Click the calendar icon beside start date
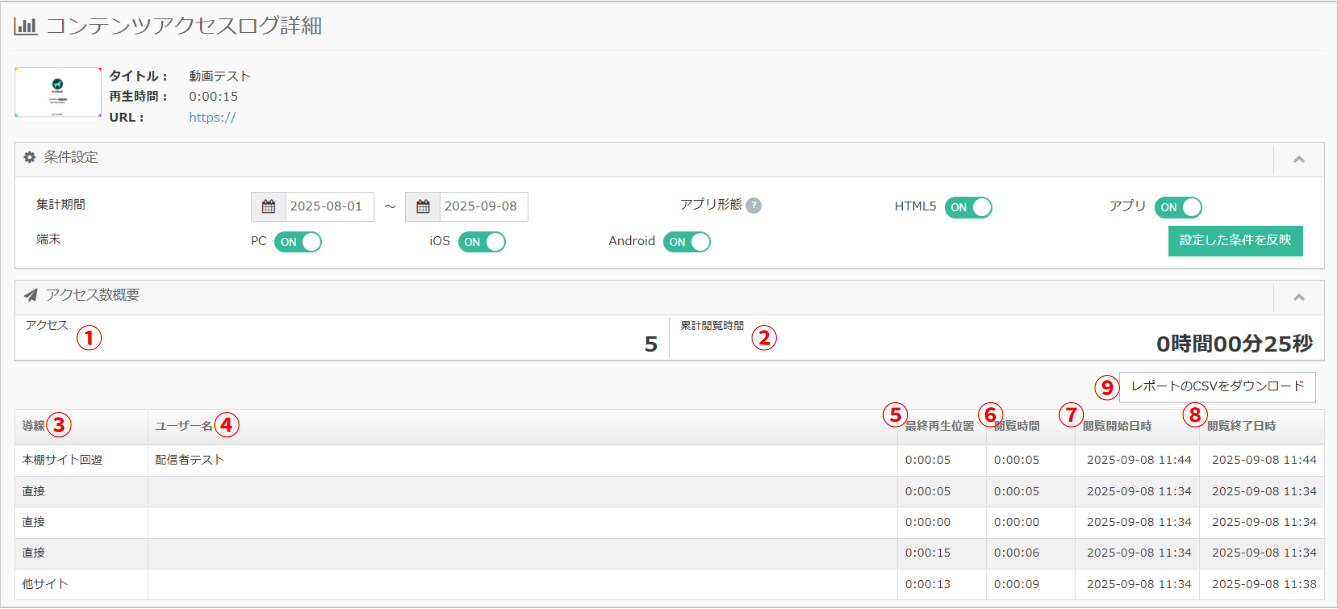 pyautogui.click(x=268, y=207)
